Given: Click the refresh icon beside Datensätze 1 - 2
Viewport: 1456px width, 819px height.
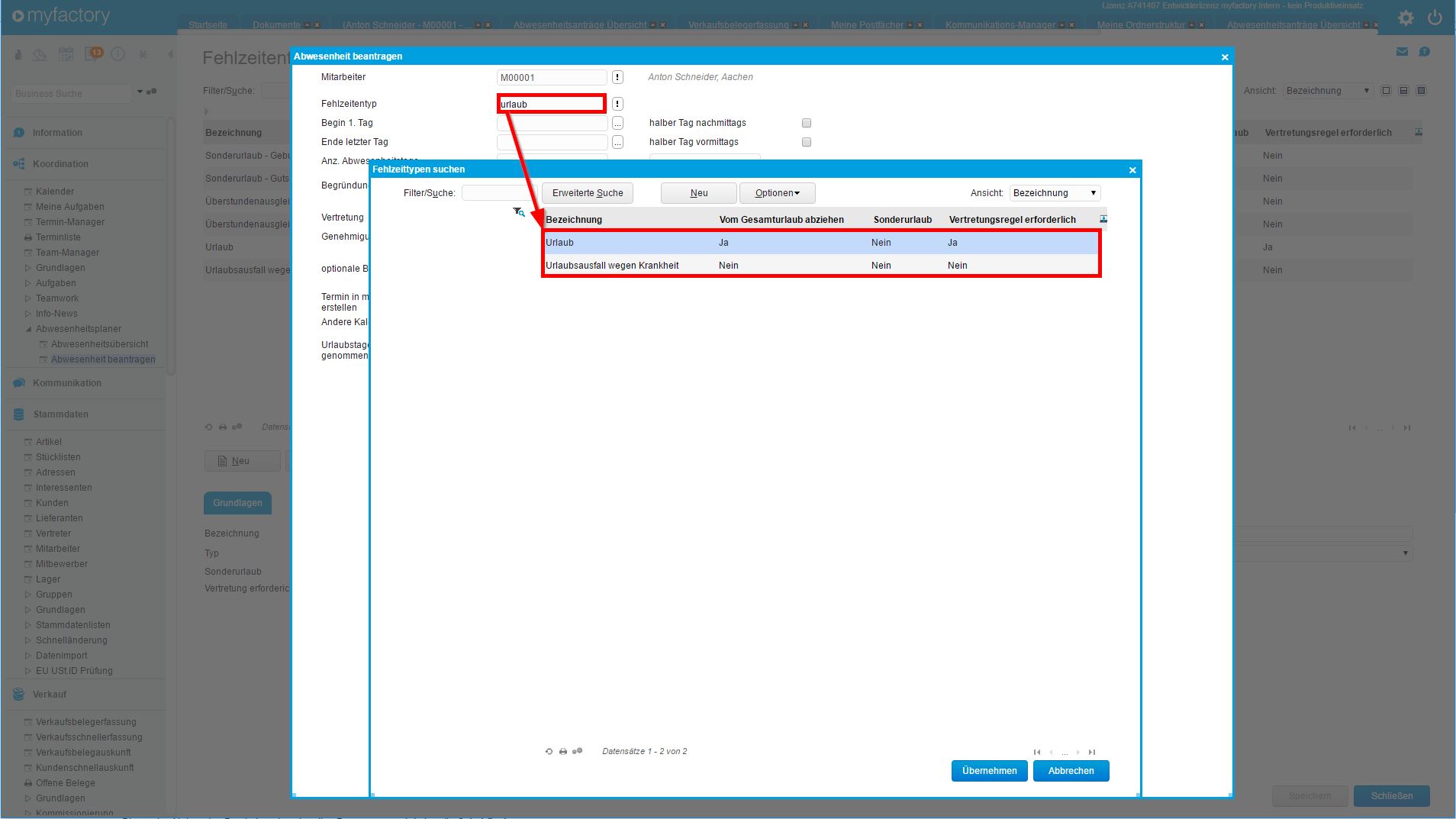Looking at the screenshot, I should (549, 752).
